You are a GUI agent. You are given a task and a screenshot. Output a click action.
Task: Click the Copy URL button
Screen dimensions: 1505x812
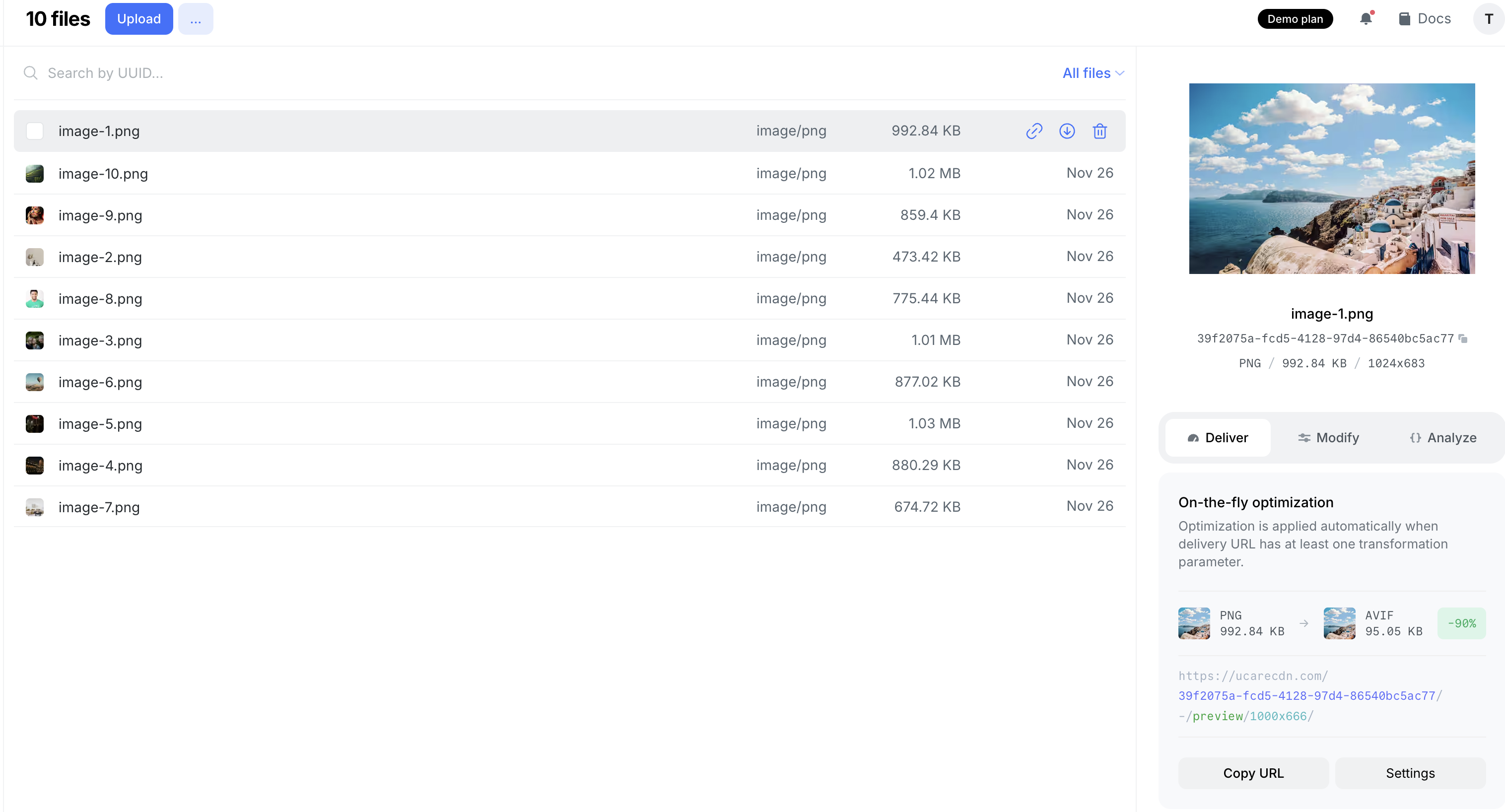pyautogui.click(x=1253, y=773)
